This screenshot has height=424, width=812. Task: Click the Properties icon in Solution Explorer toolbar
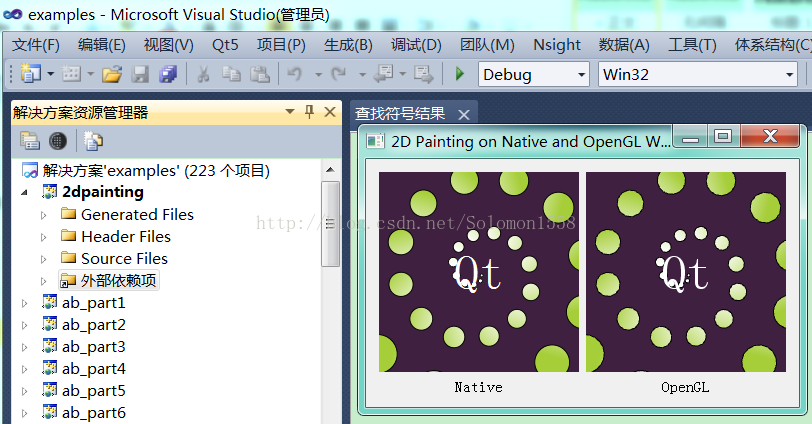[30, 141]
